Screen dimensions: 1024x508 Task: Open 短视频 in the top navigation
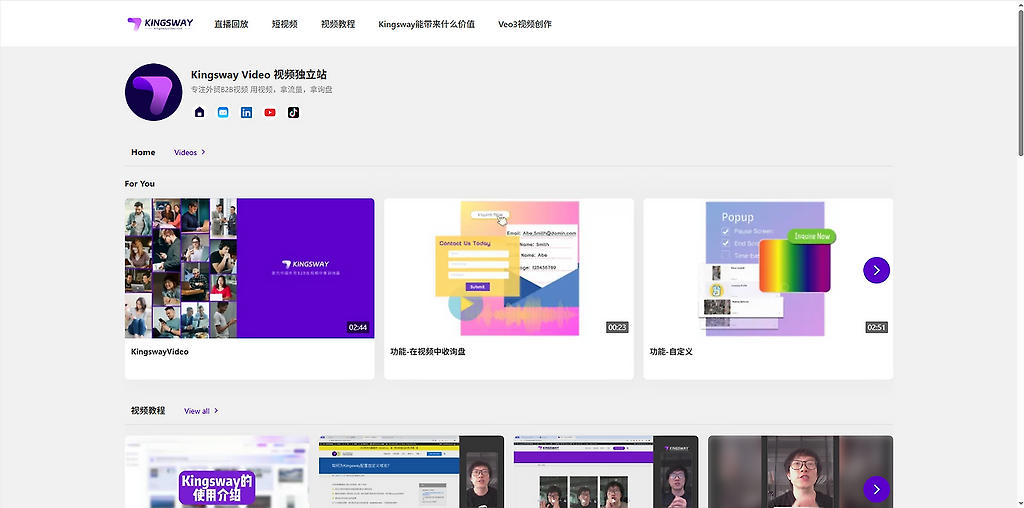285,24
